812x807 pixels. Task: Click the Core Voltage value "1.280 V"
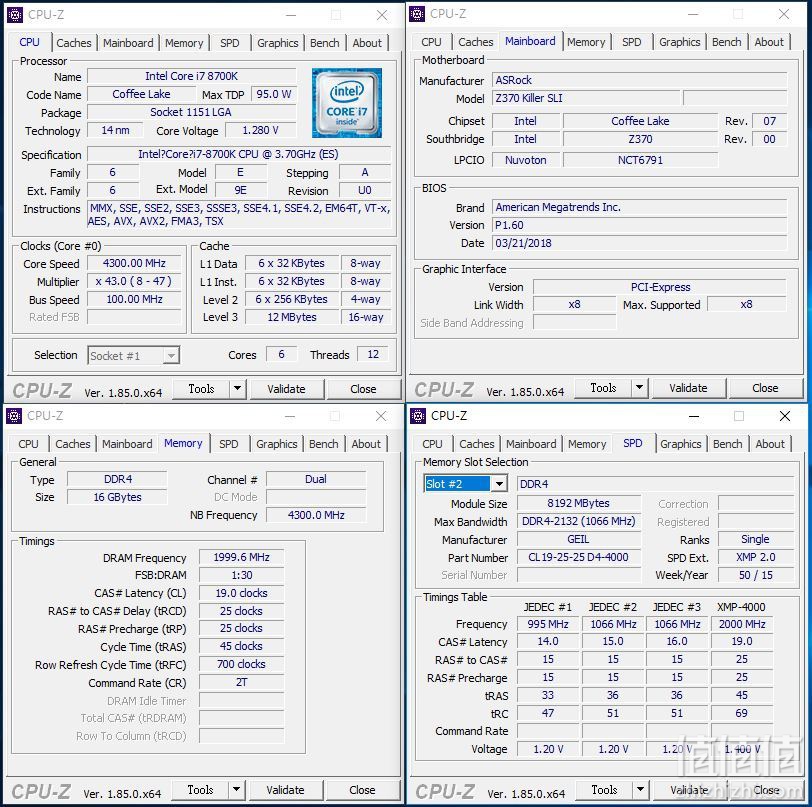[260, 130]
